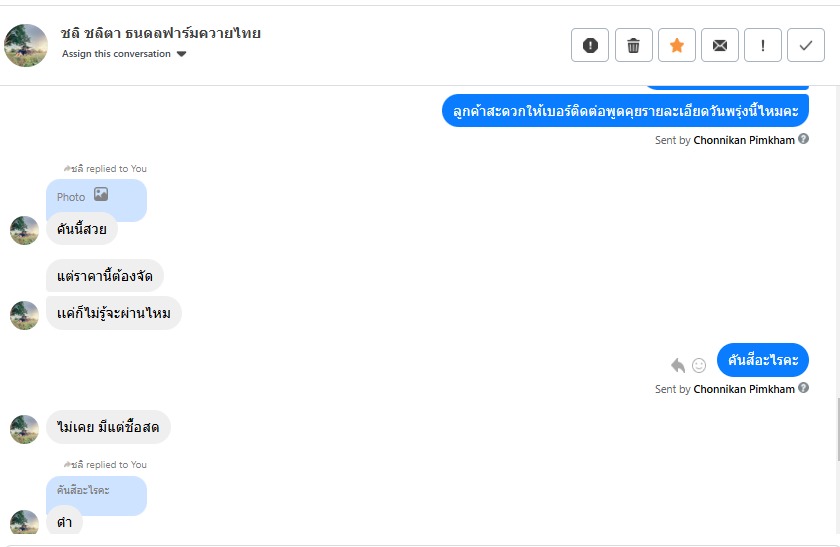Click avatar beside ไม่เคย มีแต่ซื้อสด message
840x547 pixels.
click(24, 429)
